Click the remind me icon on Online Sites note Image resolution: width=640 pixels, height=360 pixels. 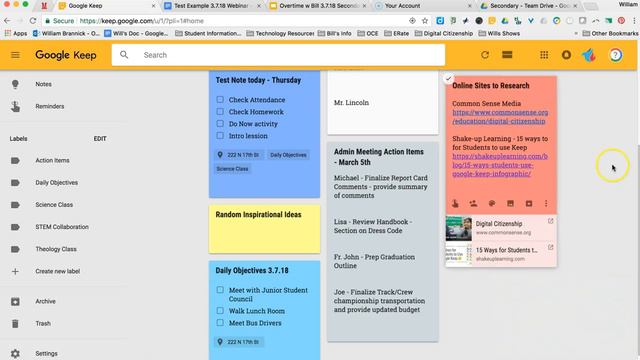(455, 203)
